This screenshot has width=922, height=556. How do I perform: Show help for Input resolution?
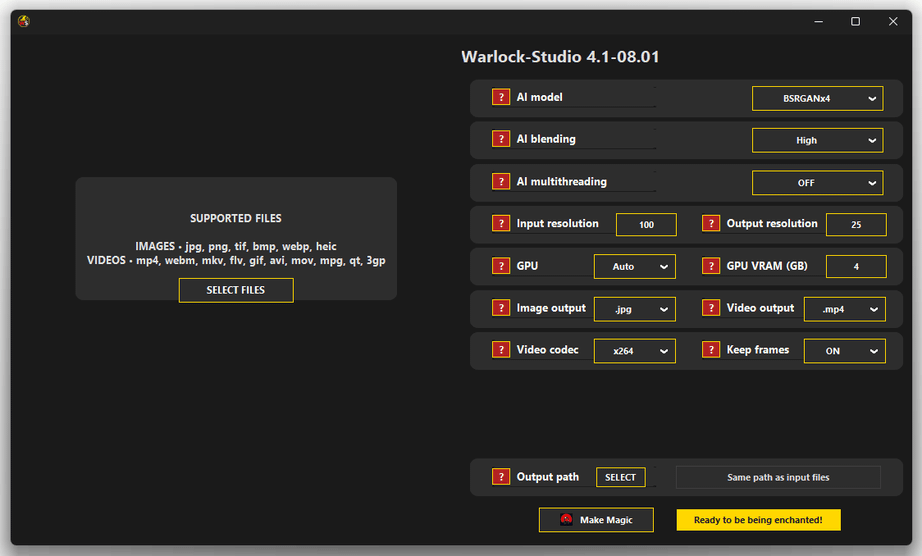point(501,224)
